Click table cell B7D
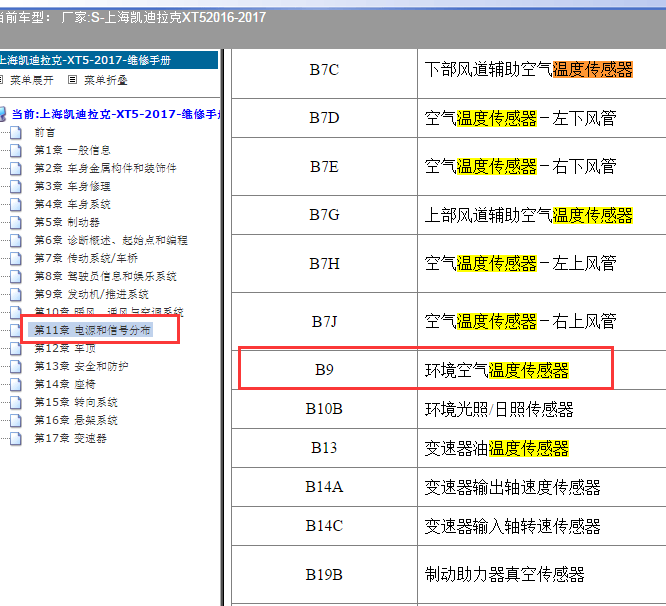The width and height of the screenshot is (666, 606). pyautogui.click(x=325, y=118)
